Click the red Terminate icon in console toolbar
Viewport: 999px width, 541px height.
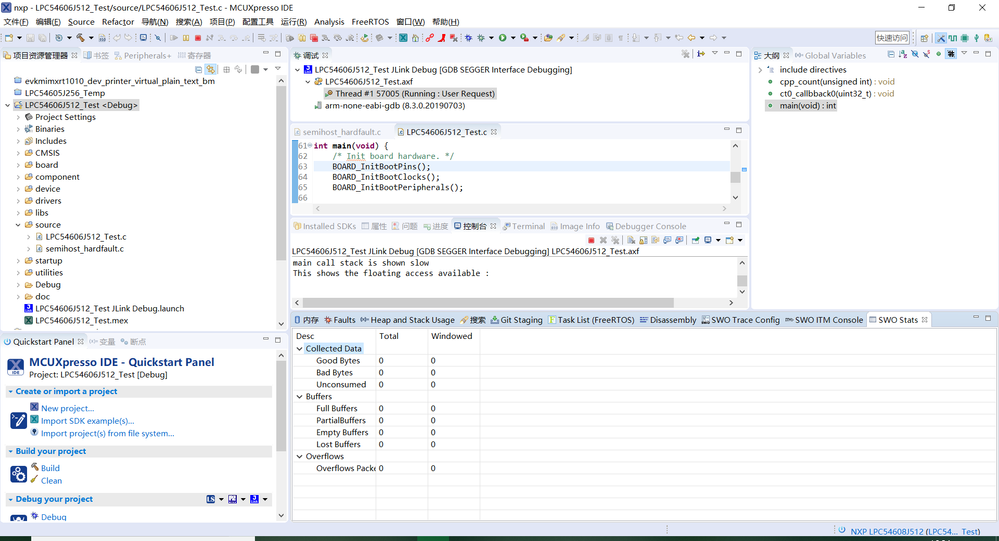591,240
